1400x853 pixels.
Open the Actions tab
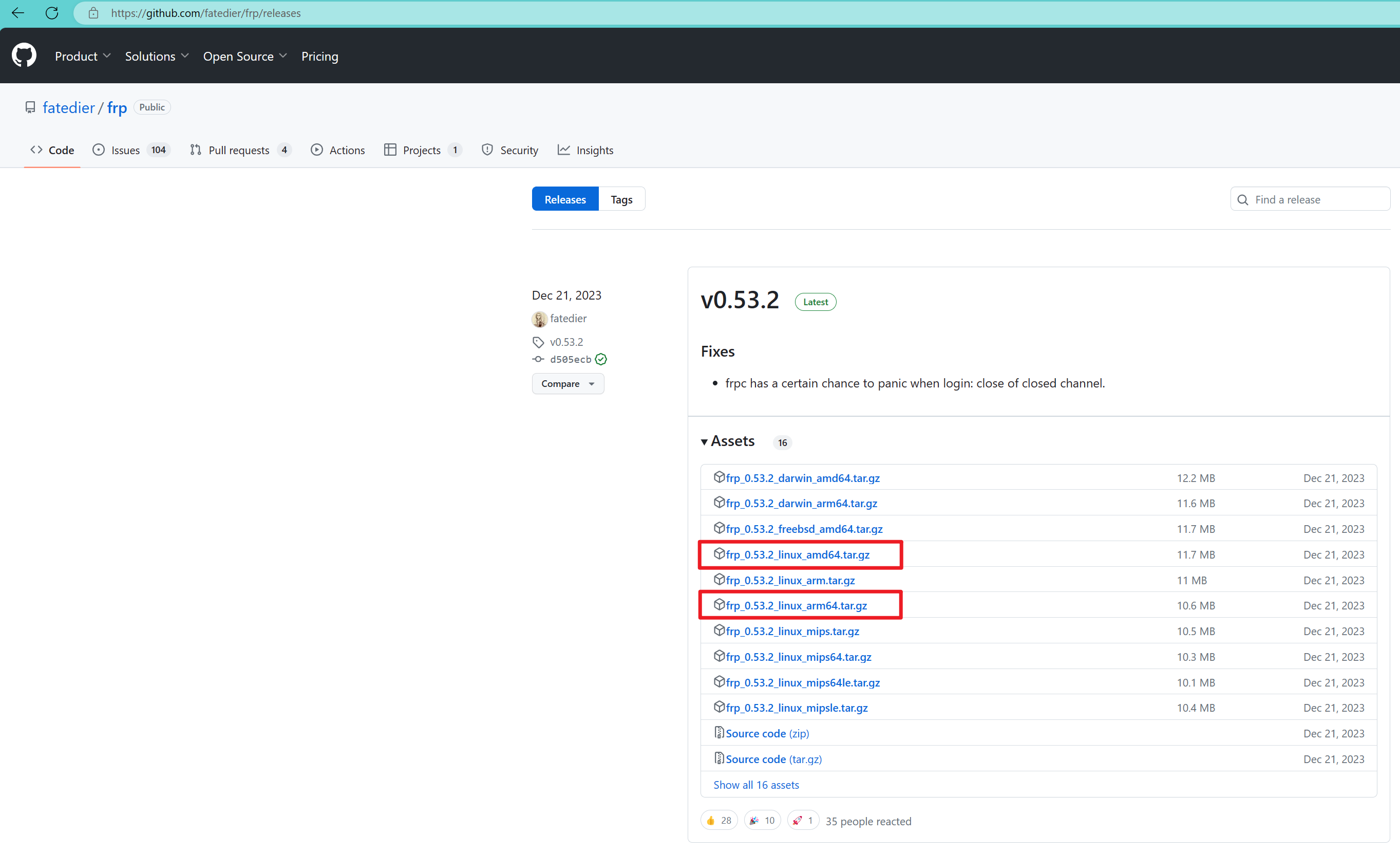(x=338, y=150)
